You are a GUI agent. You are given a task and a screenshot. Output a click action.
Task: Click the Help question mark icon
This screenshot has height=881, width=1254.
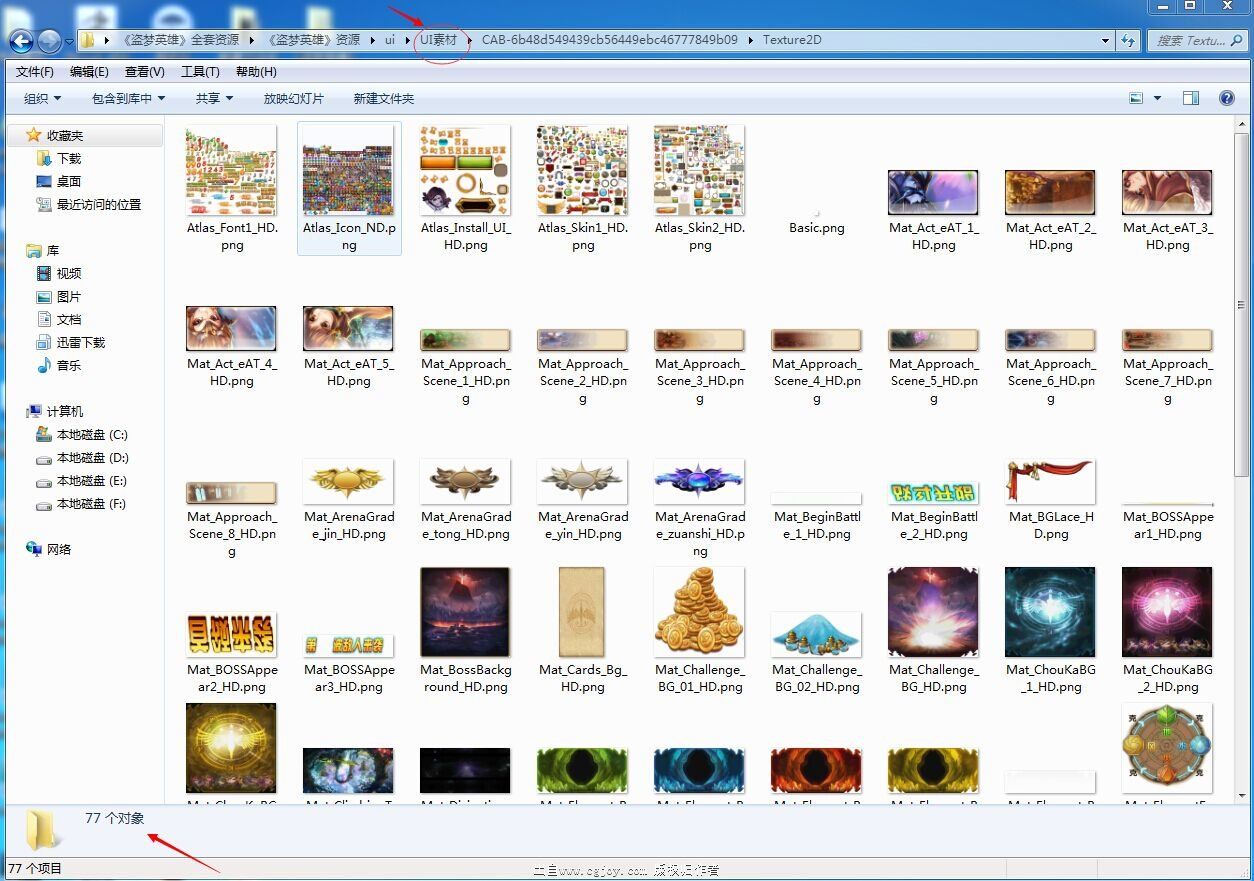pyautogui.click(x=1227, y=98)
